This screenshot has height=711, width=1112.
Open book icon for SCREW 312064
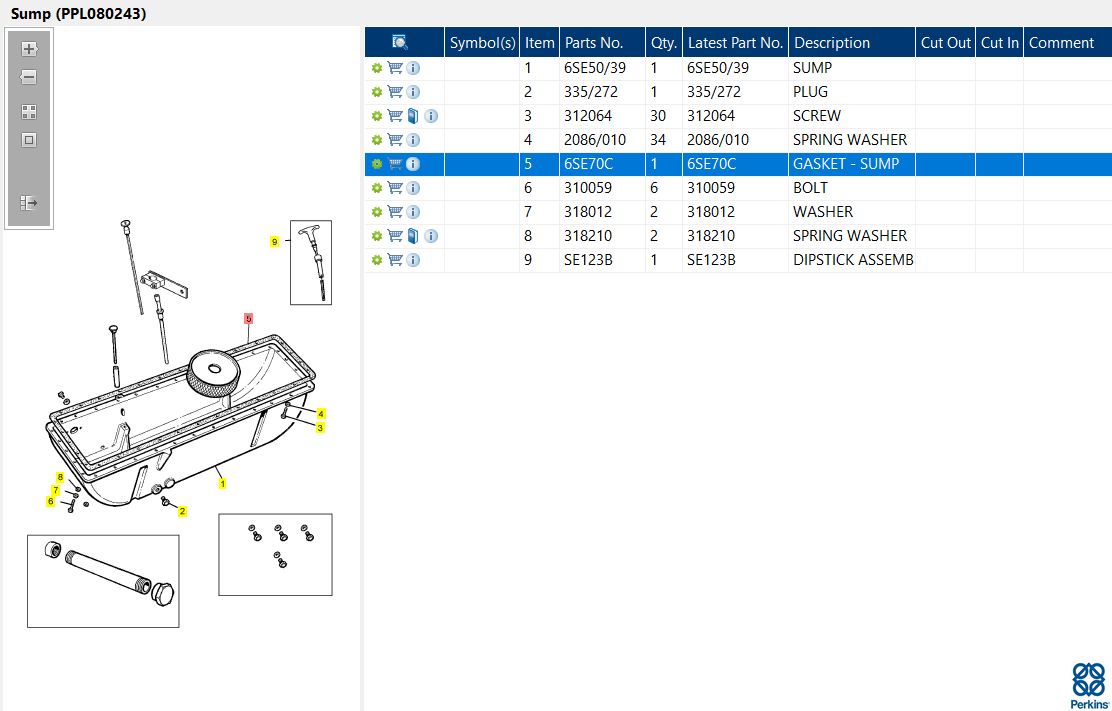click(x=413, y=116)
